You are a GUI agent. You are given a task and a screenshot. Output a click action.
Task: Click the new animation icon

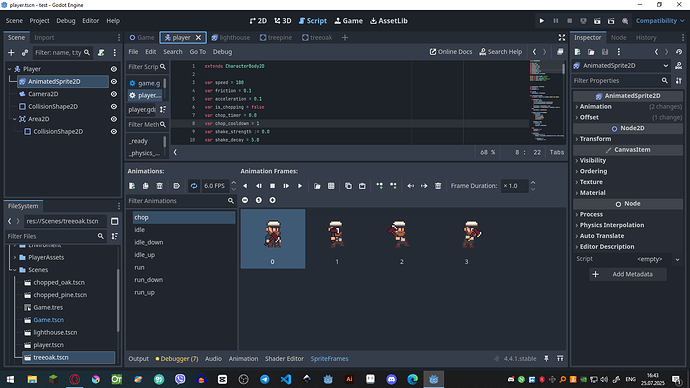point(132,186)
